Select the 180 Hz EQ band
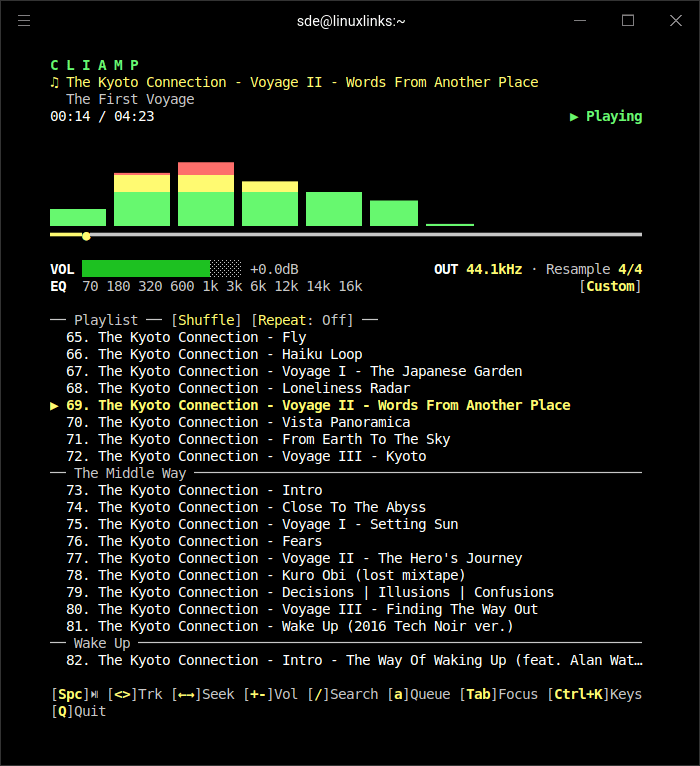 118,286
